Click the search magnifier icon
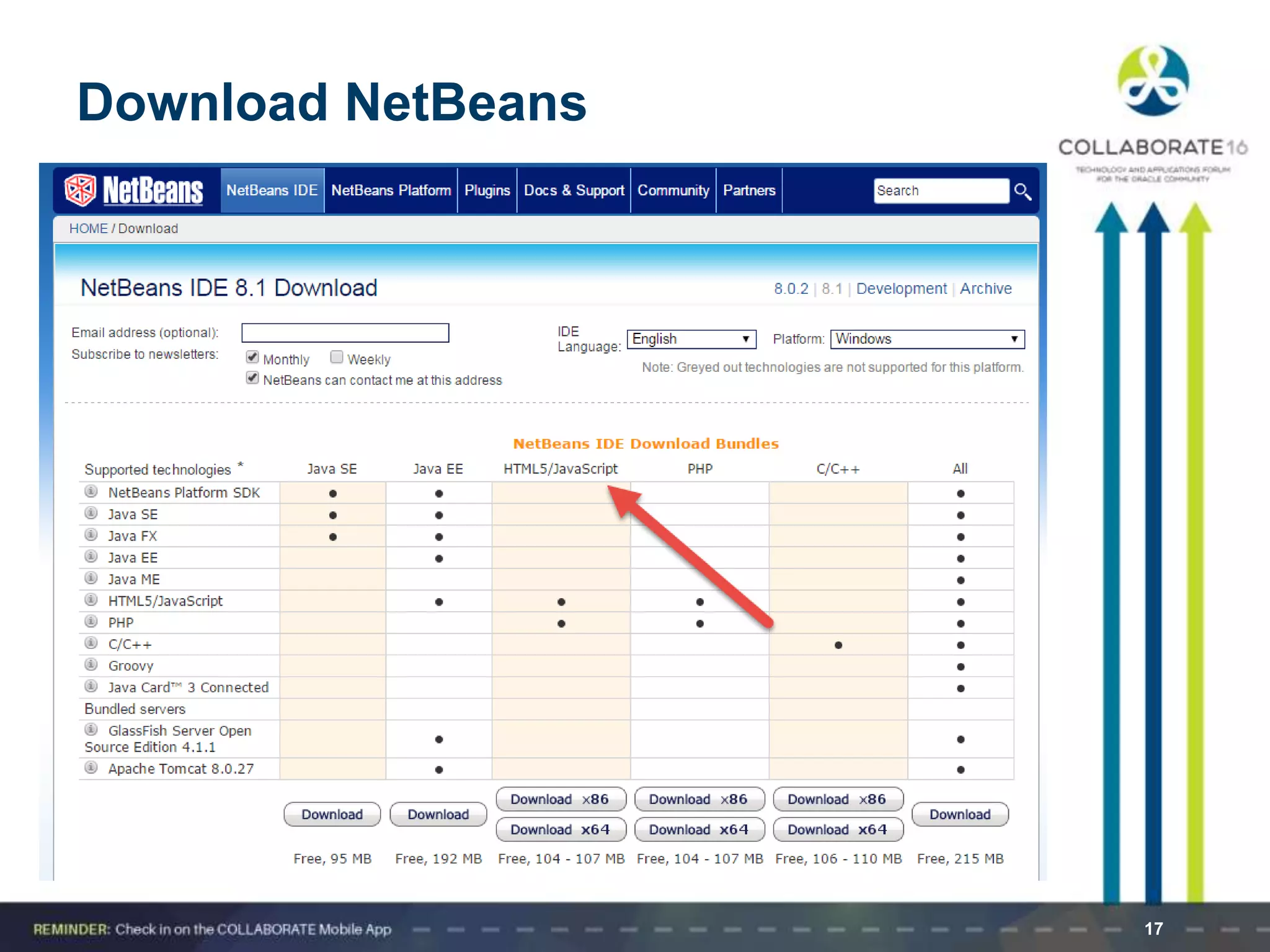The height and width of the screenshot is (952, 1270). click(1022, 191)
